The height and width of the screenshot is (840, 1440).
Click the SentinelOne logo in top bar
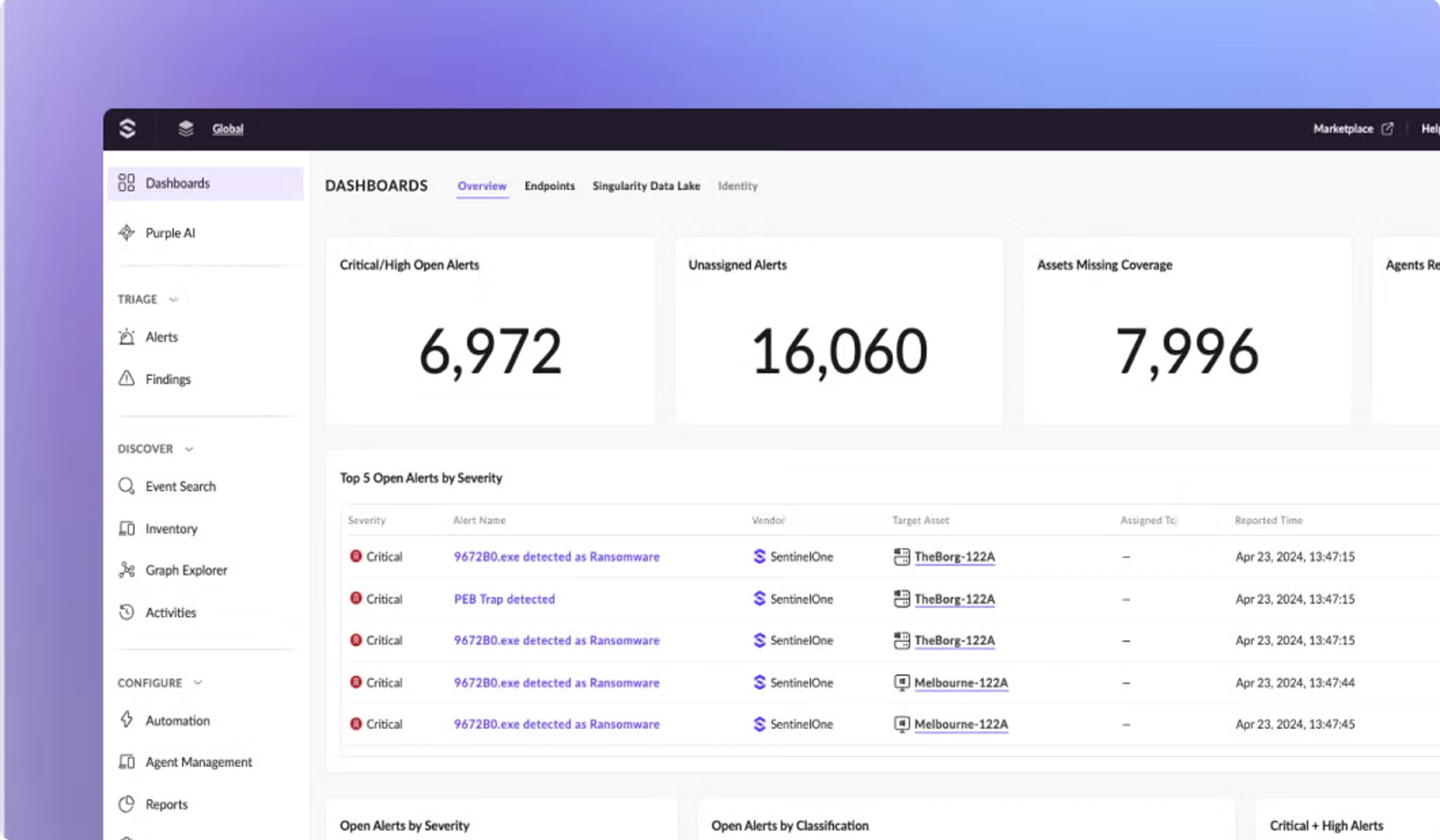[x=128, y=129]
